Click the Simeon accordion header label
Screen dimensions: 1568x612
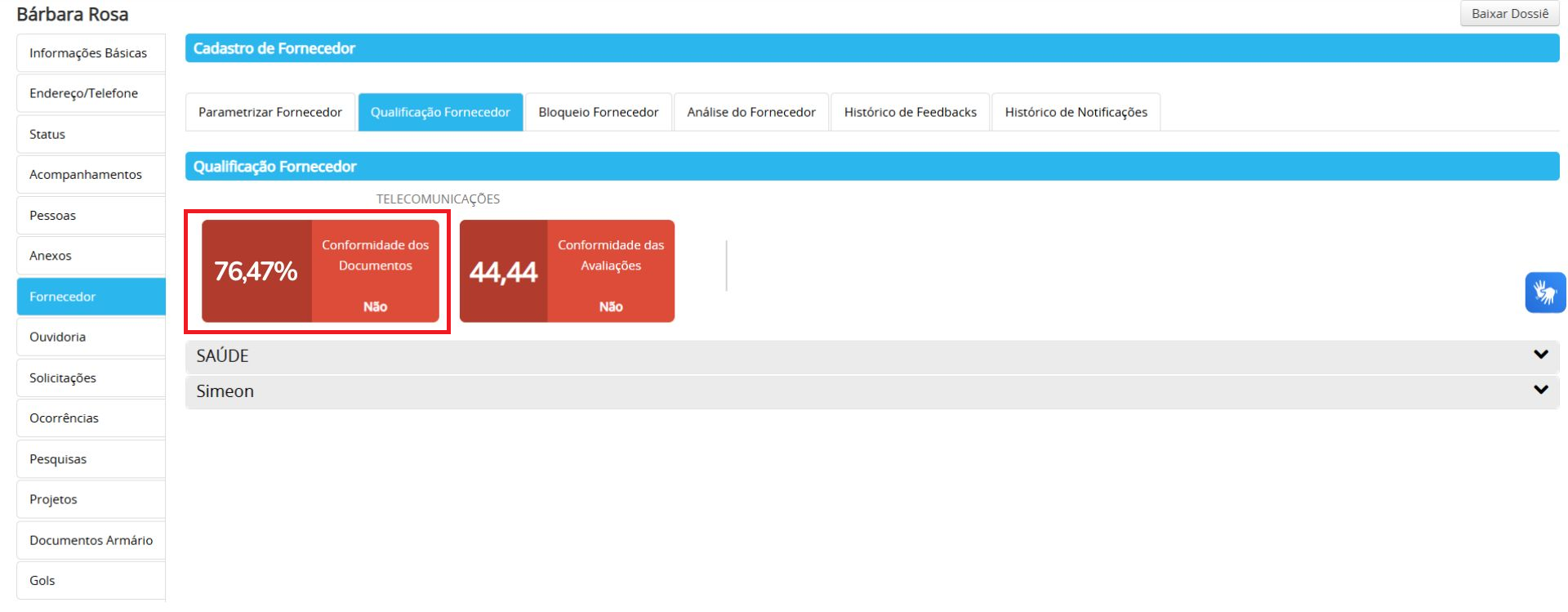(x=225, y=391)
